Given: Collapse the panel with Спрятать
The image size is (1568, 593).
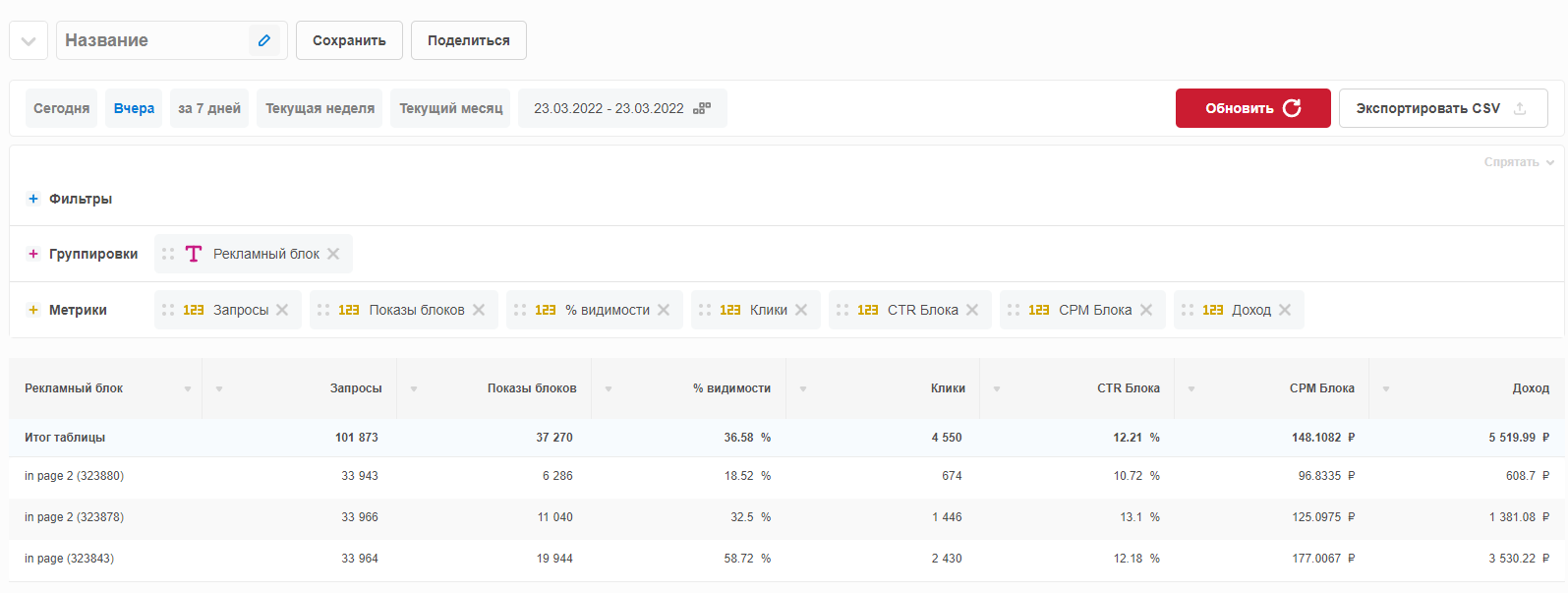Looking at the screenshot, I should click(1519, 162).
